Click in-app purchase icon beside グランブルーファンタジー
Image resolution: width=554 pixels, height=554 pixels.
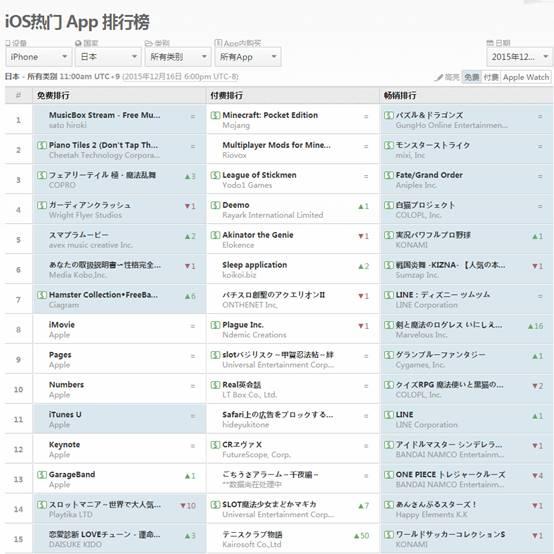tap(389, 355)
